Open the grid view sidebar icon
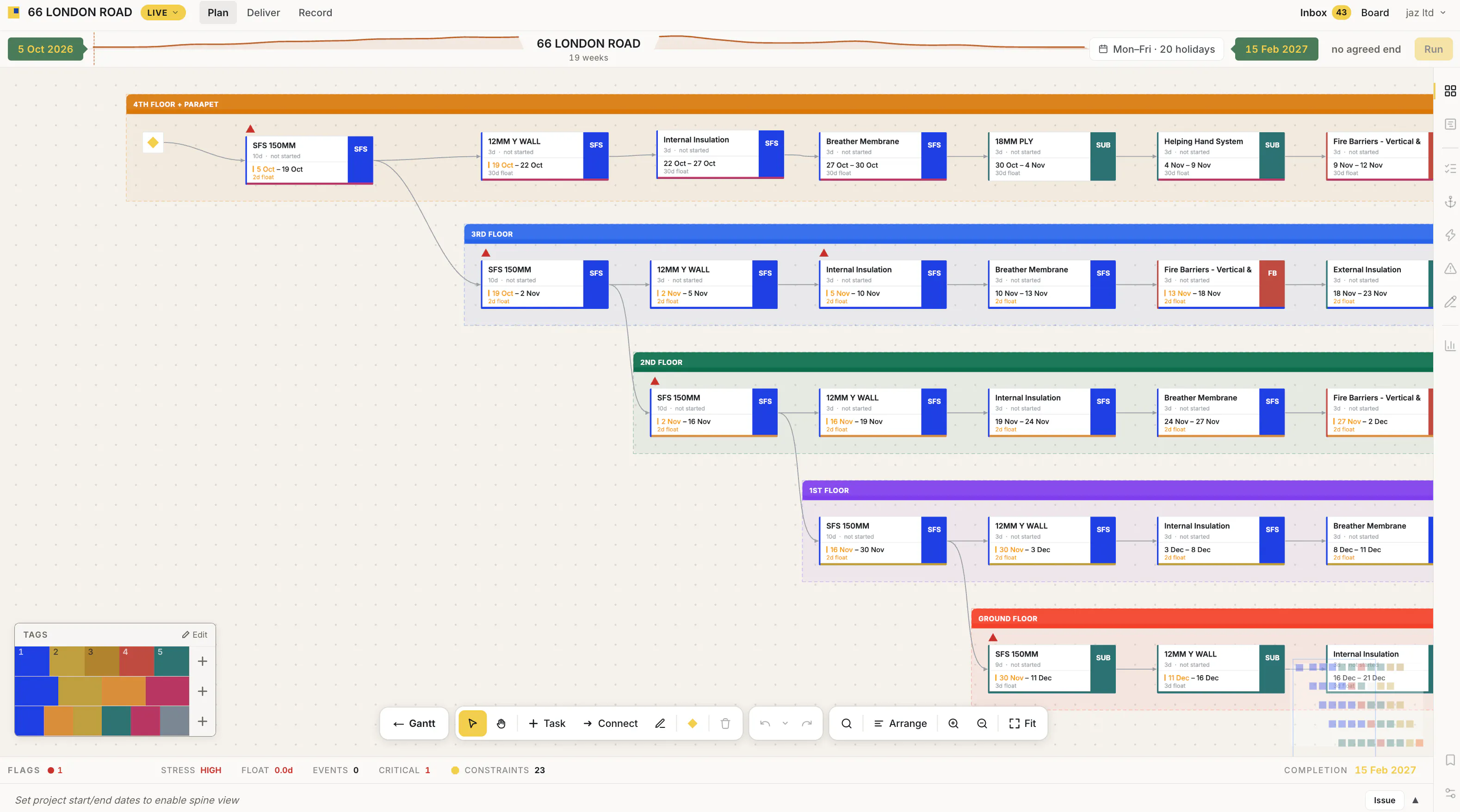This screenshot has width=1460, height=812. click(1450, 91)
